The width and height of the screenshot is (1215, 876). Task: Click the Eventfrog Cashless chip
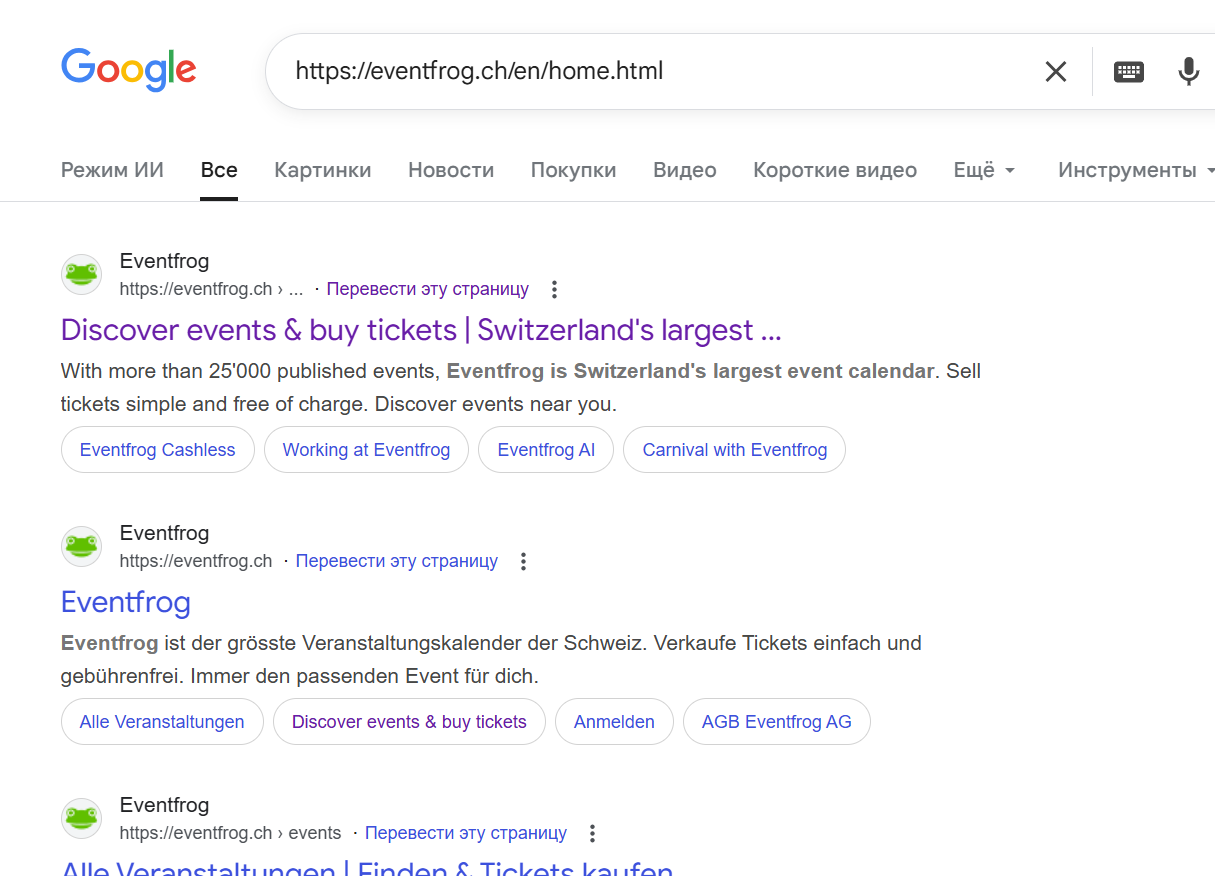158,450
